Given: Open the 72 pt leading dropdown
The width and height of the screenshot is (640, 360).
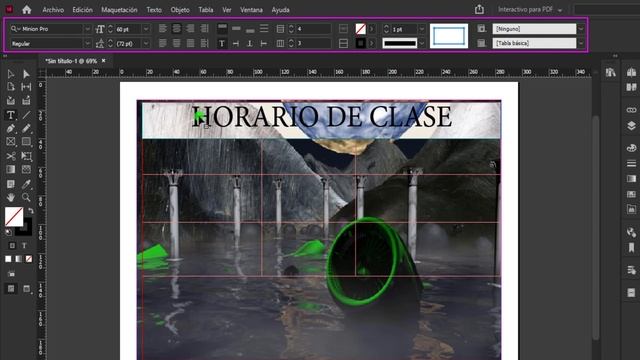Looking at the screenshot, I should click(146, 43).
